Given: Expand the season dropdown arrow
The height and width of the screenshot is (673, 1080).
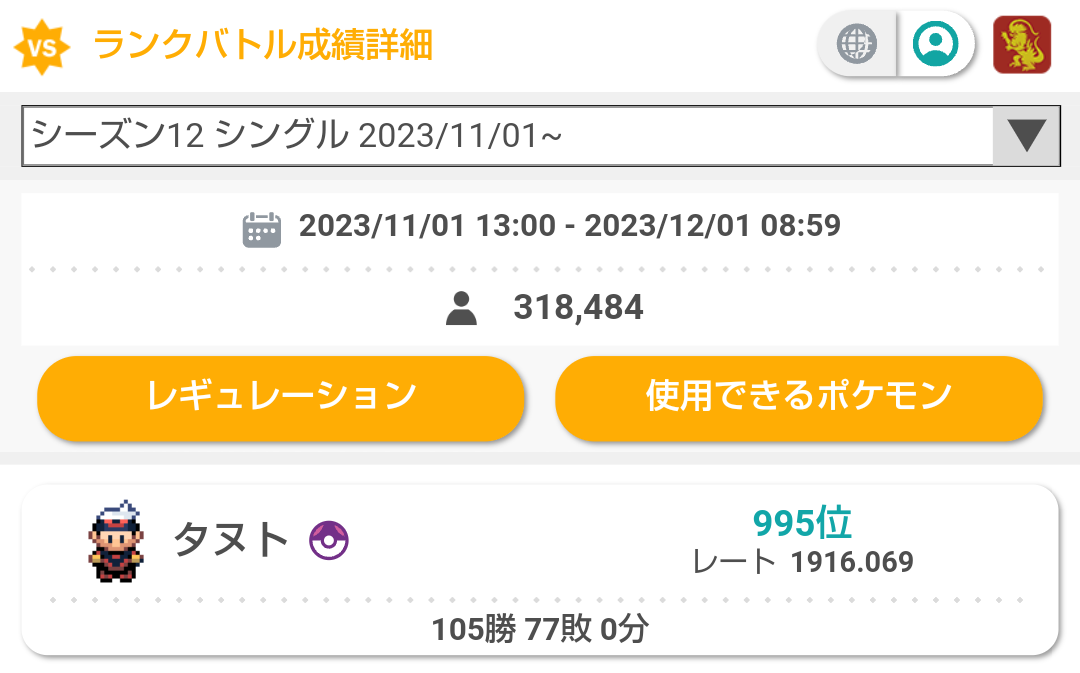Looking at the screenshot, I should pyautogui.click(x=1026, y=136).
